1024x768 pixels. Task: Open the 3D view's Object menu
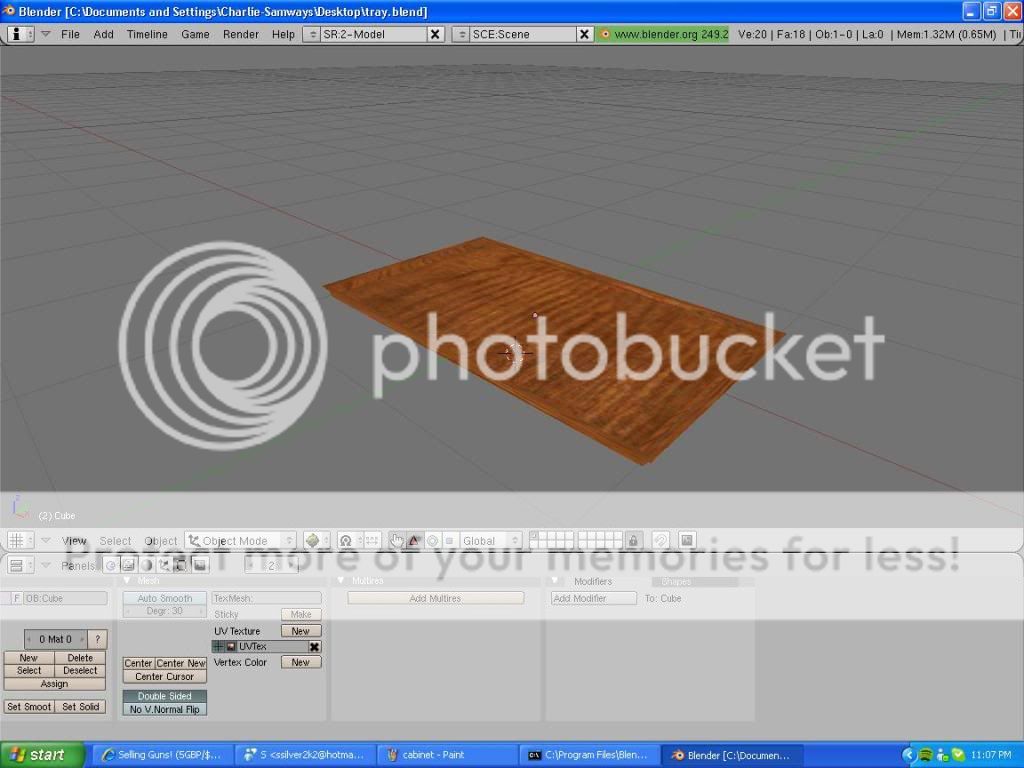pos(161,541)
